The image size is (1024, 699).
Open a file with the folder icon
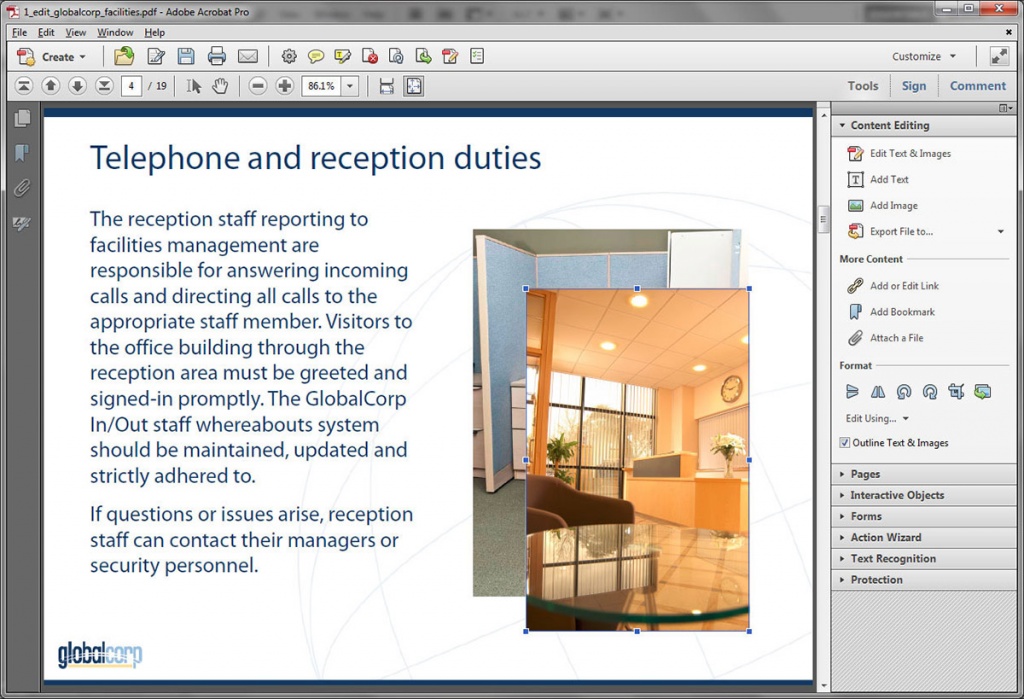124,57
